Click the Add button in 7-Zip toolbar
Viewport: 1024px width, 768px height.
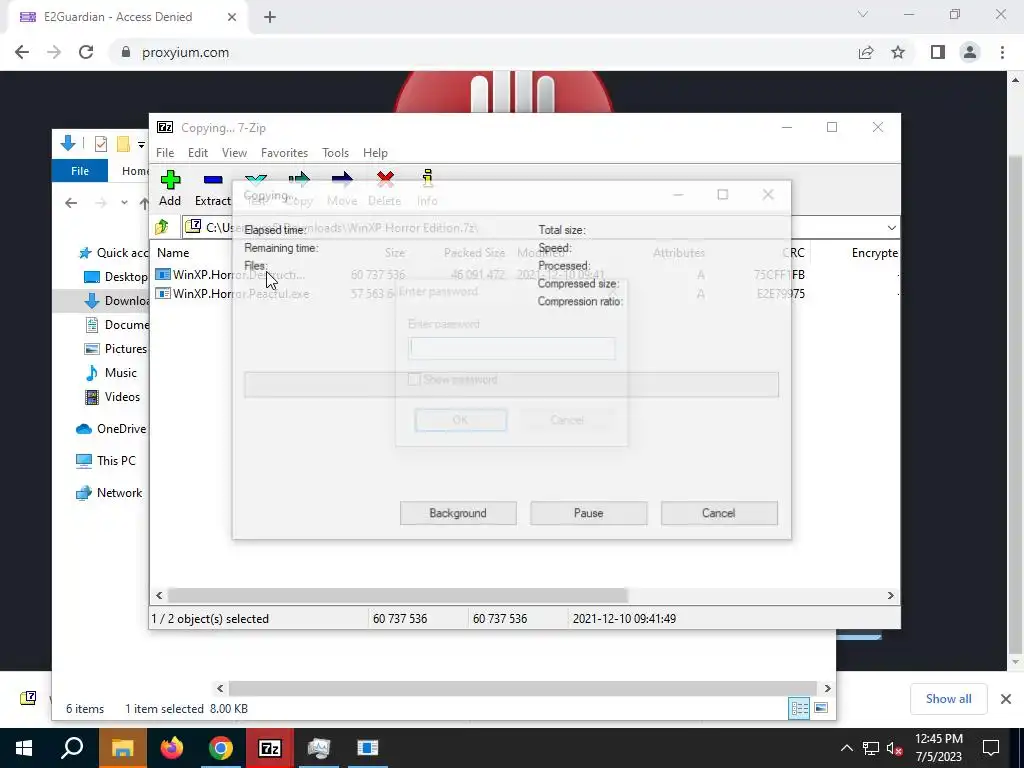pyautogui.click(x=170, y=188)
